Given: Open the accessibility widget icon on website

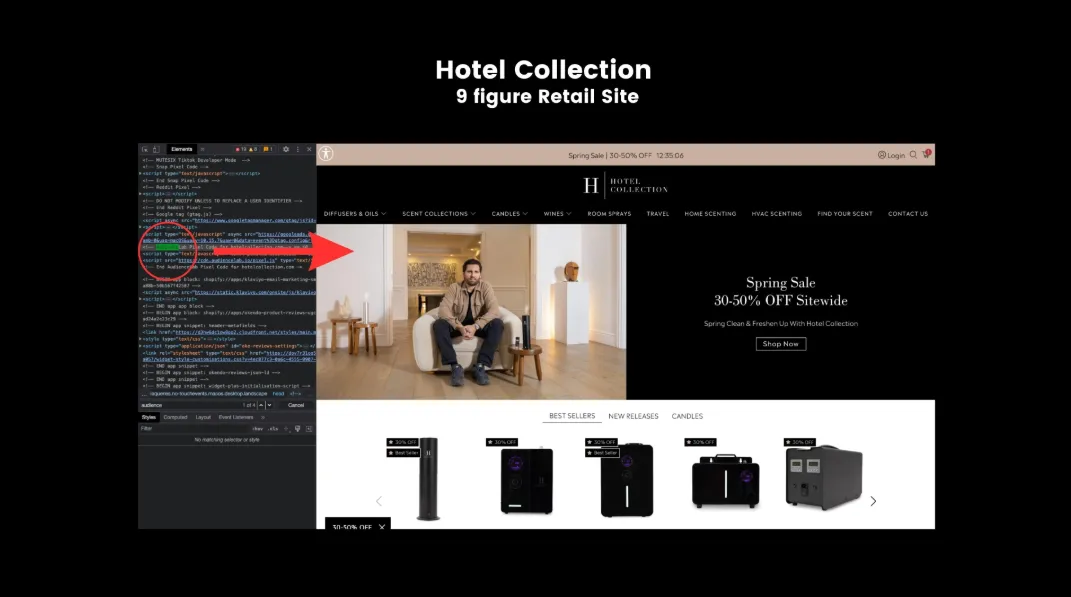Looking at the screenshot, I should 326,154.
